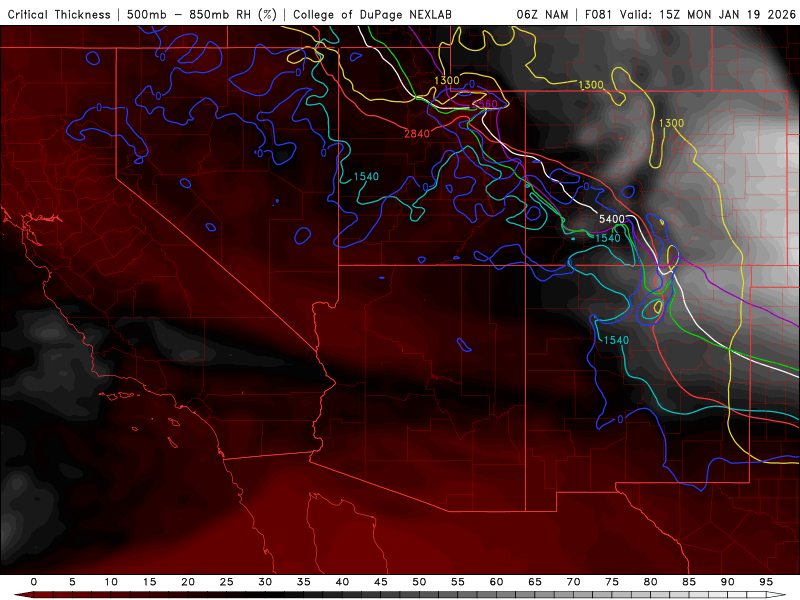Click the '75' legend tick label

(612, 582)
